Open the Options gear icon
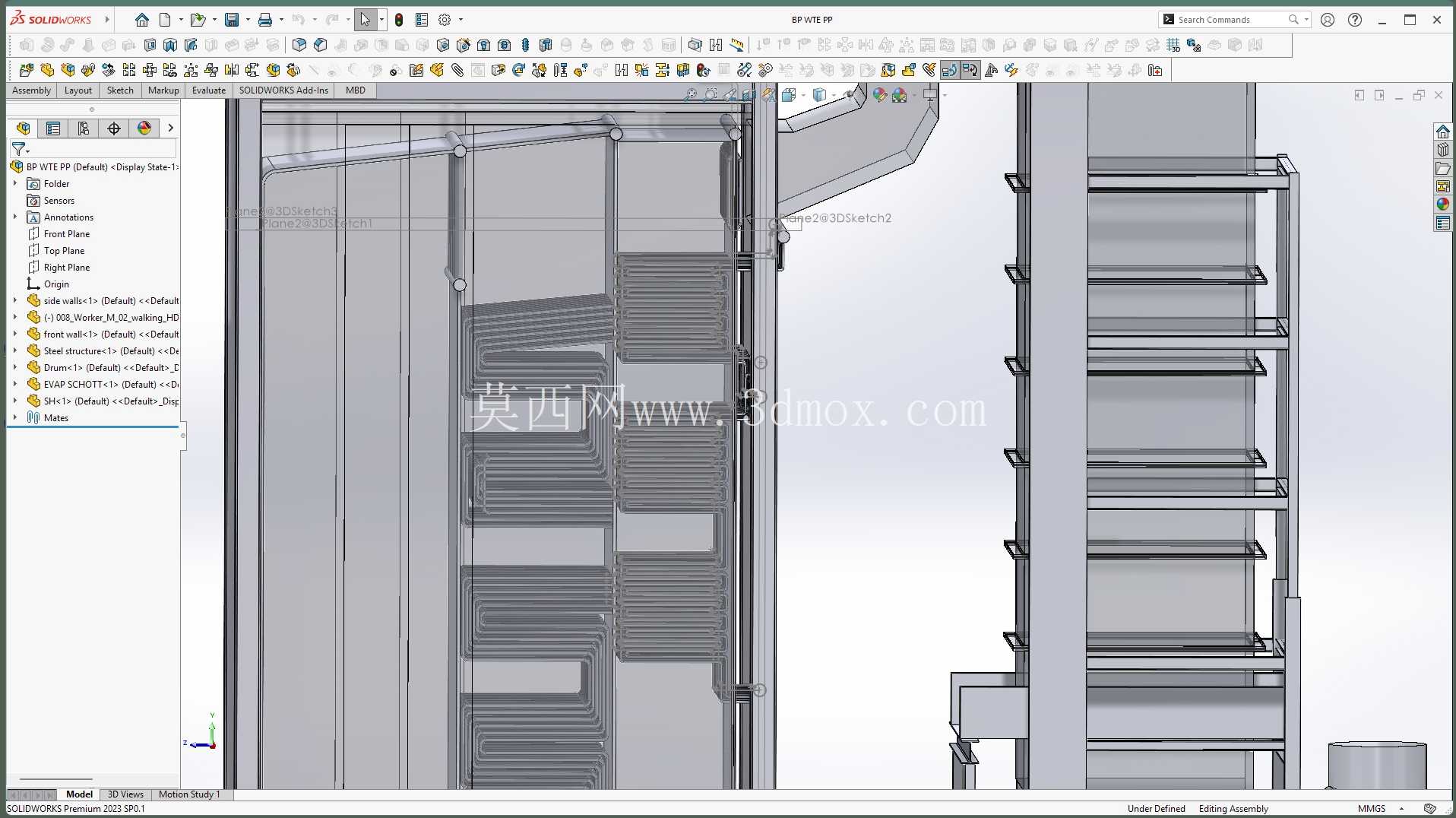 [445, 20]
